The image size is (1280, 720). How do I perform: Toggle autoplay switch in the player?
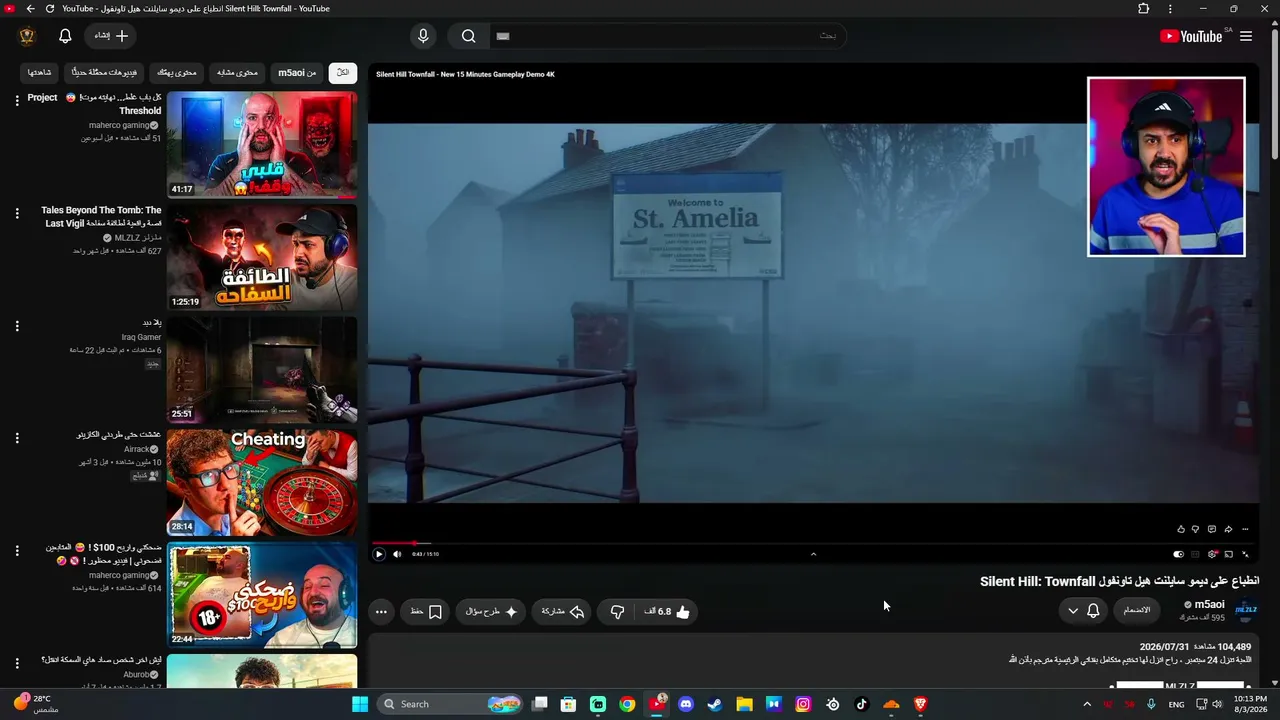point(1179,554)
